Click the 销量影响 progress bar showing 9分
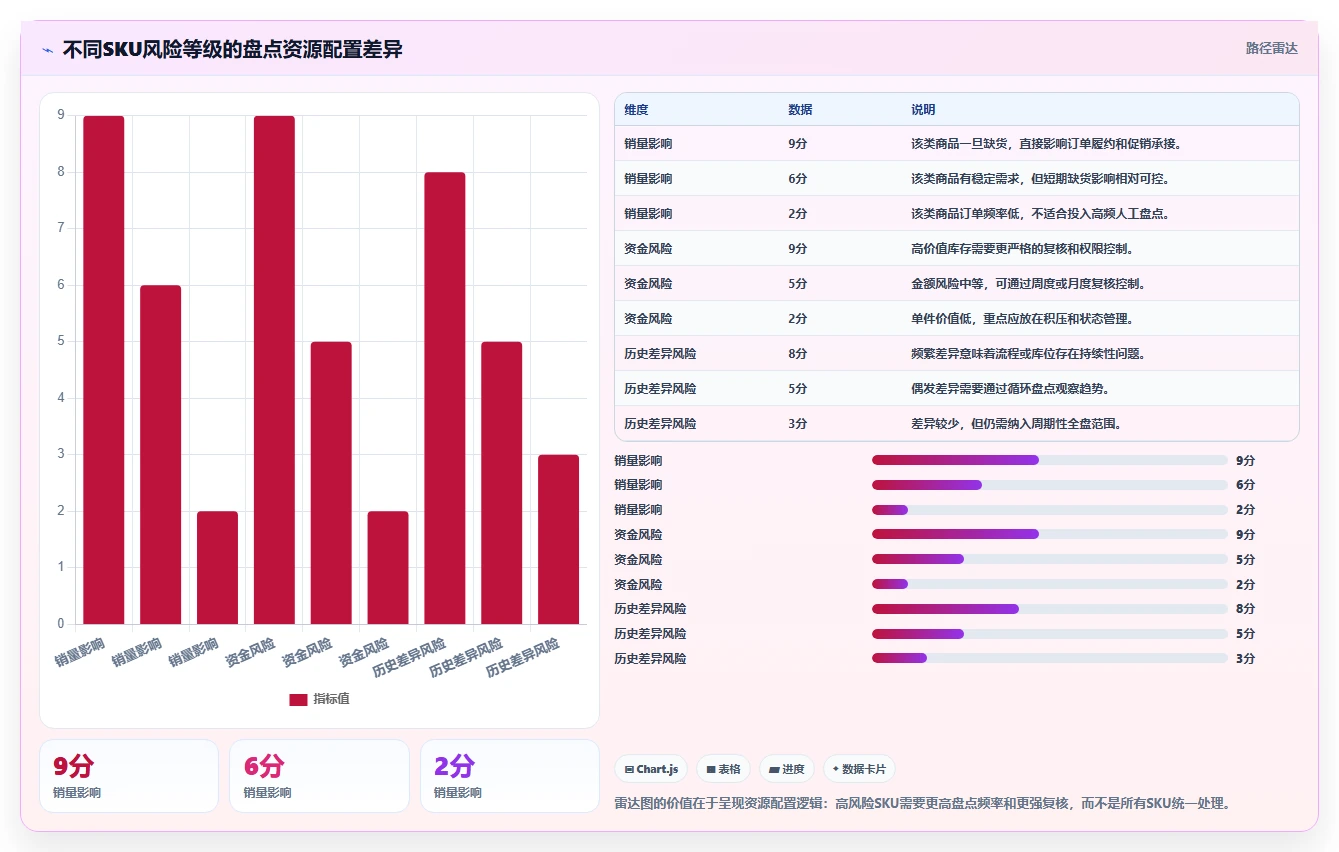The image size is (1339, 852). [x=1050, y=460]
